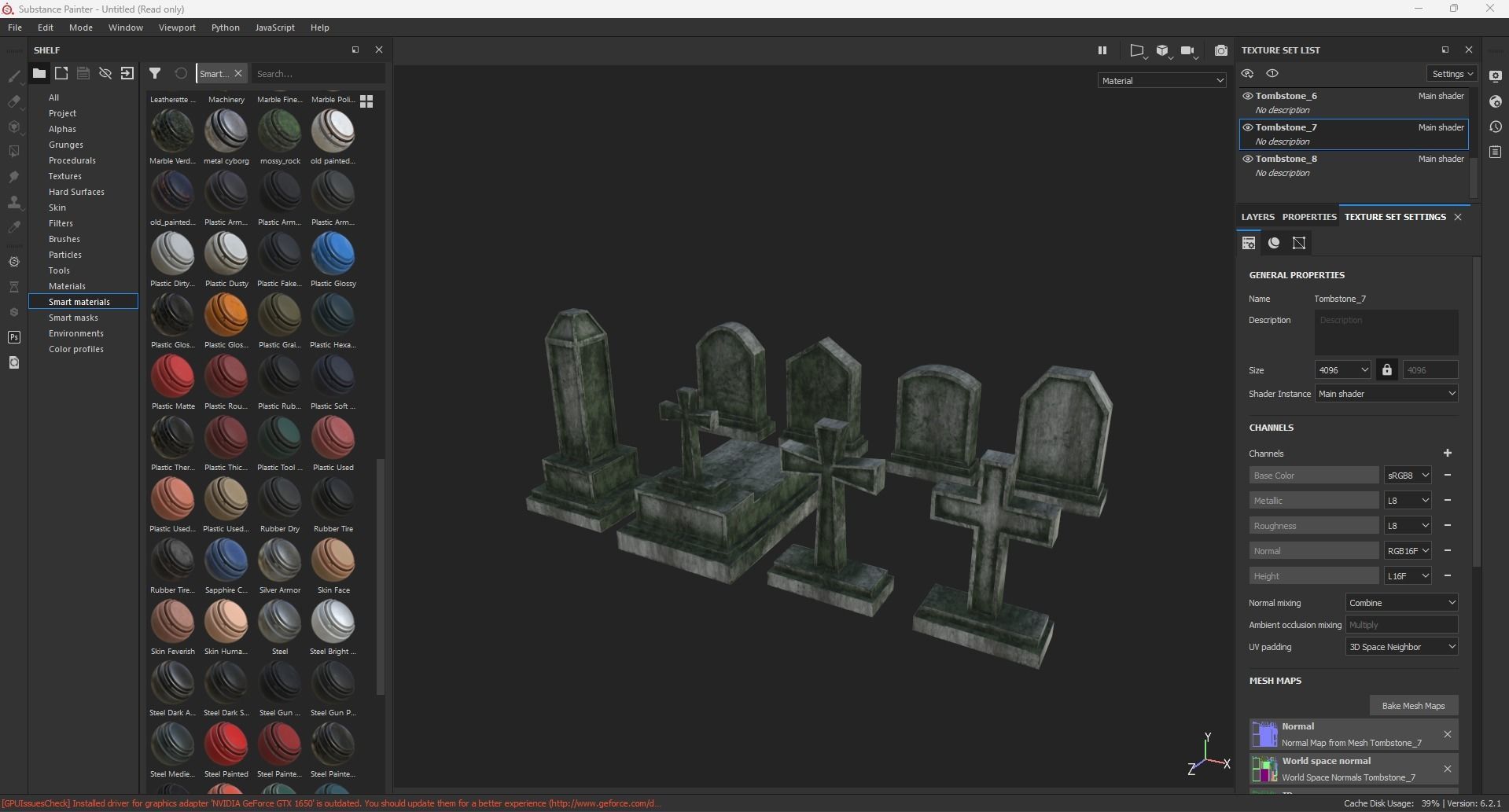
Task: Open the Normal mixing Combine dropdown
Action: tap(1402, 603)
